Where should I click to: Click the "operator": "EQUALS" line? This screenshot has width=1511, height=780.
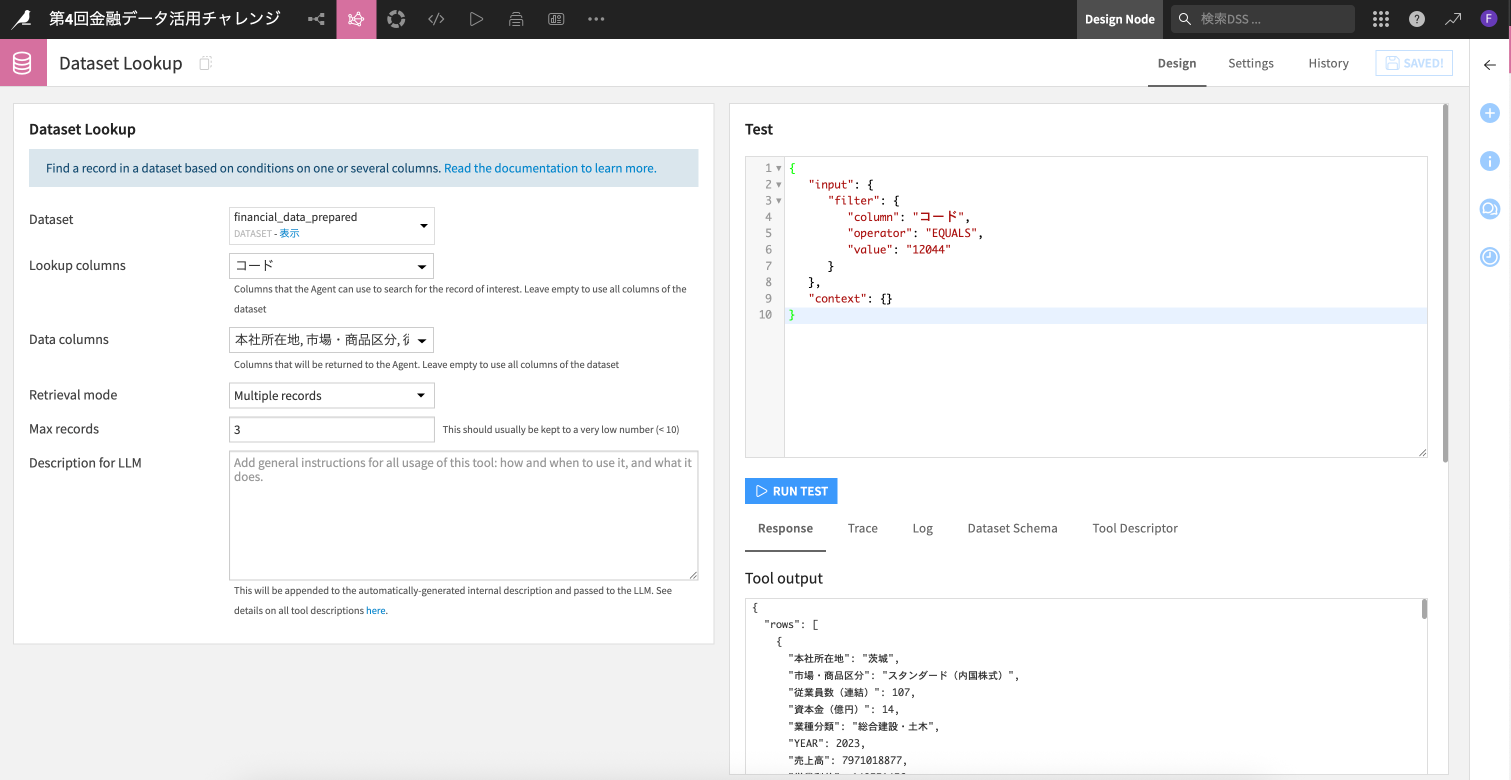click(x=915, y=233)
